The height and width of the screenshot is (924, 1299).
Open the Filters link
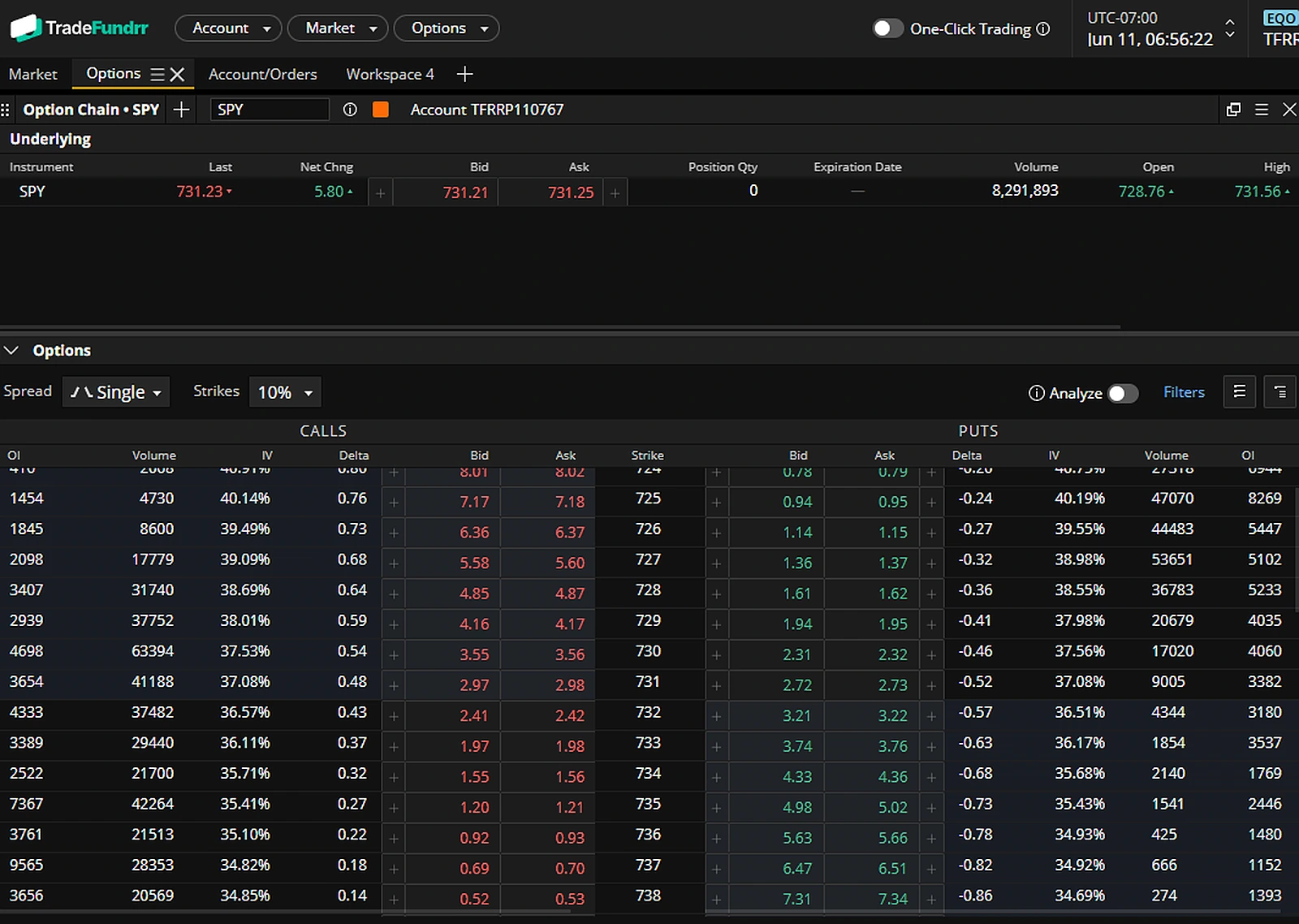(x=1184, y=392)
